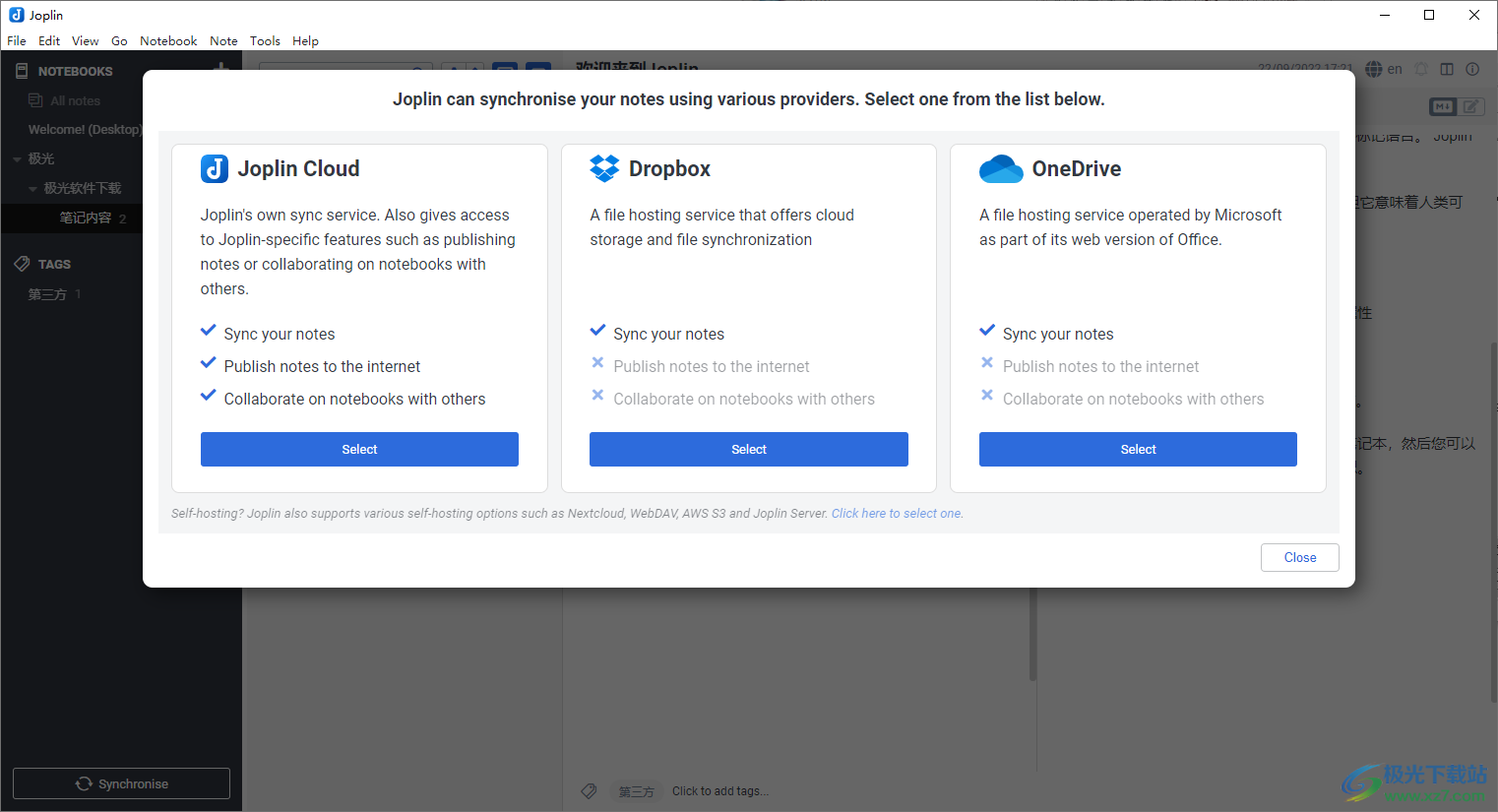The width and height of the screenshot is (1498, 812).
Task: Click the Dropbox logo icon
Action: coord(604,168)
